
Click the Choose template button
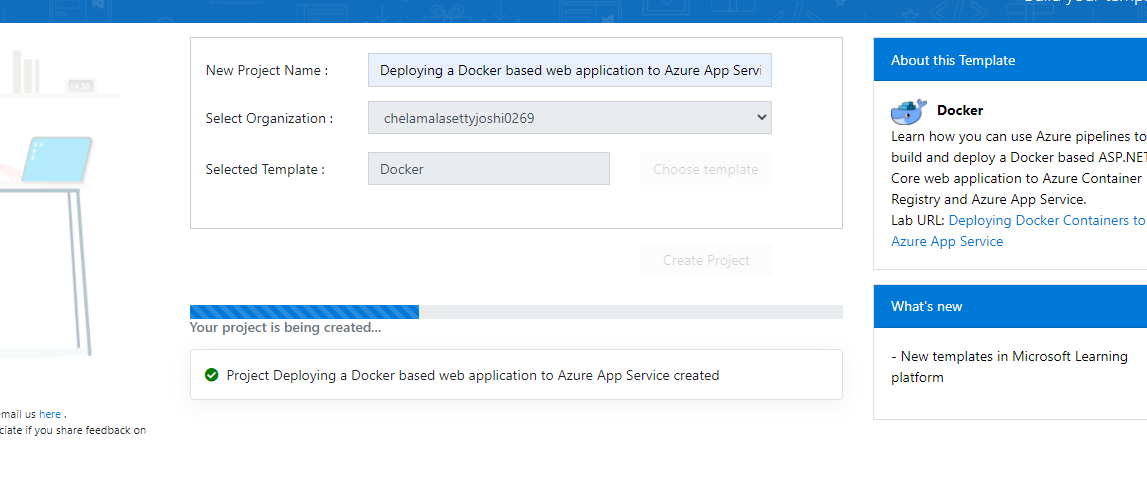[x=705, y=169]
